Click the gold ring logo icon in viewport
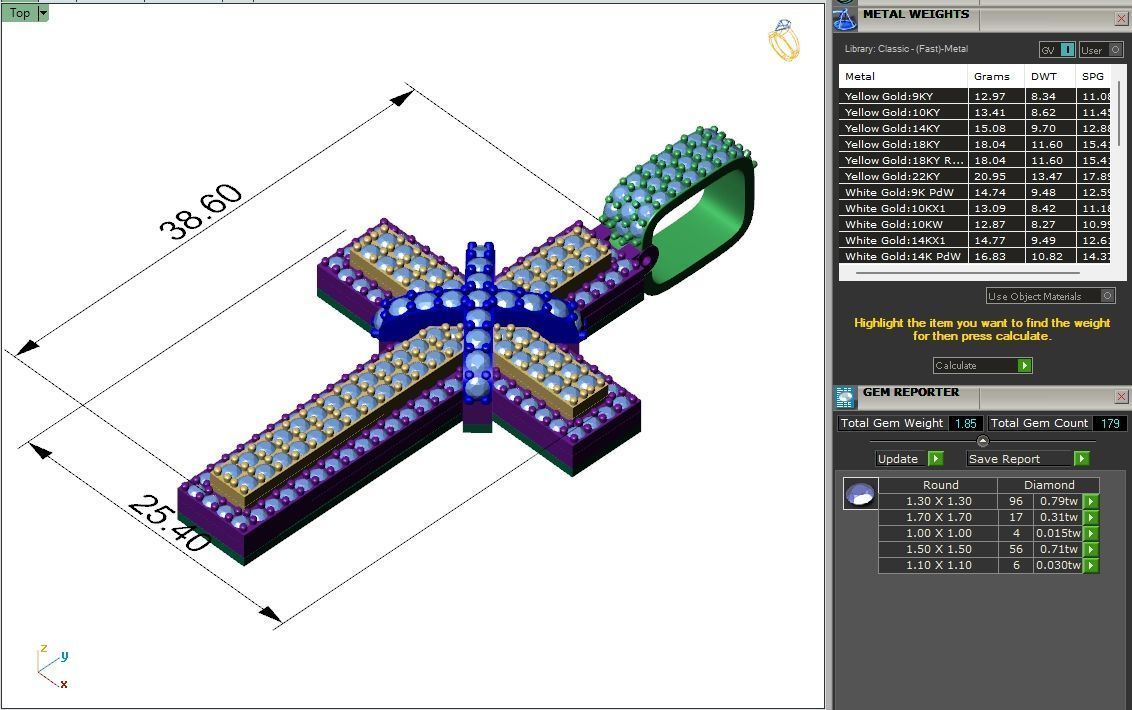Image resolution: width=1132 pixels, height=710 pixels. coord(784,40)
